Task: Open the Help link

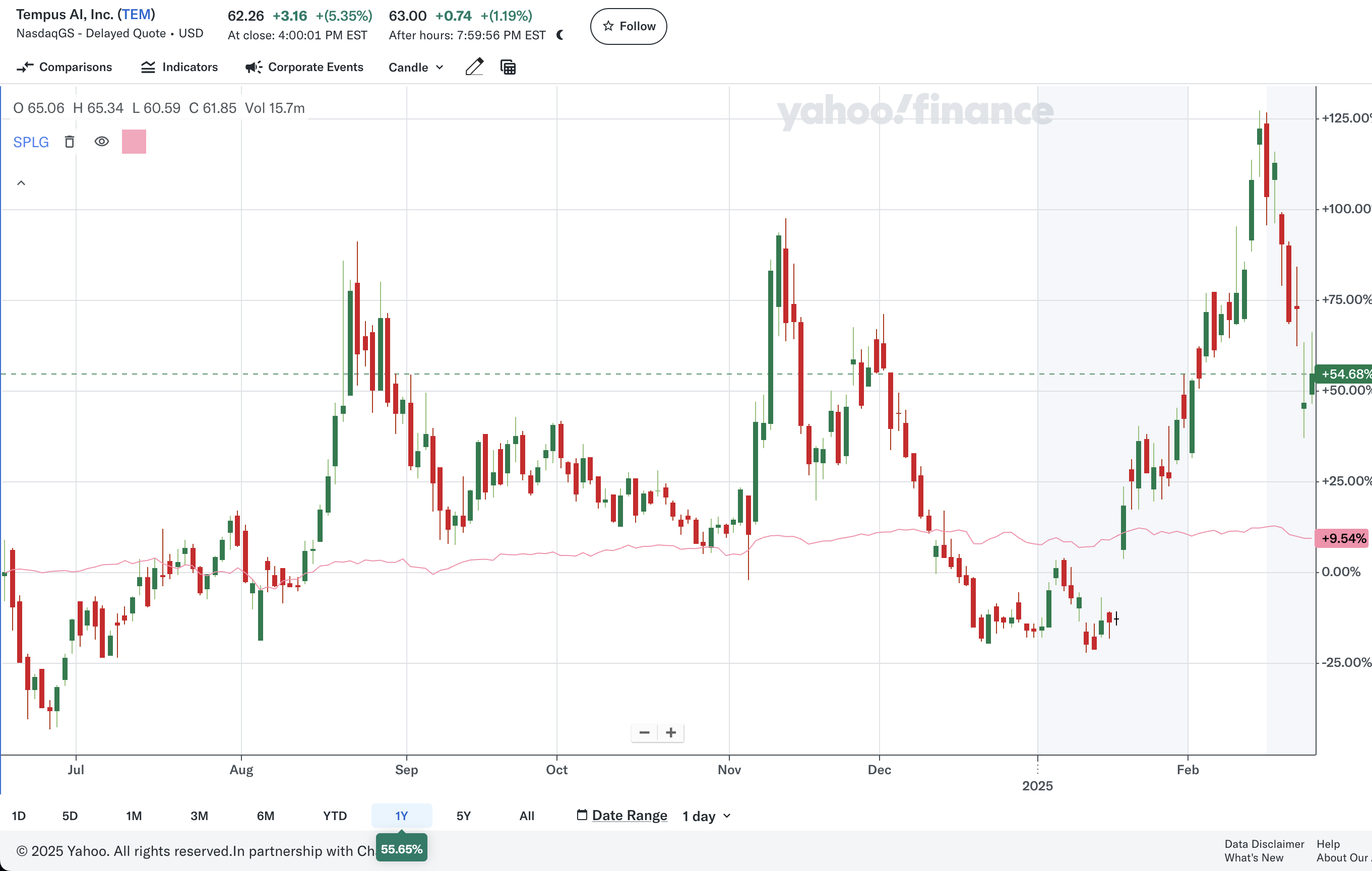Action: point(1328,844)
